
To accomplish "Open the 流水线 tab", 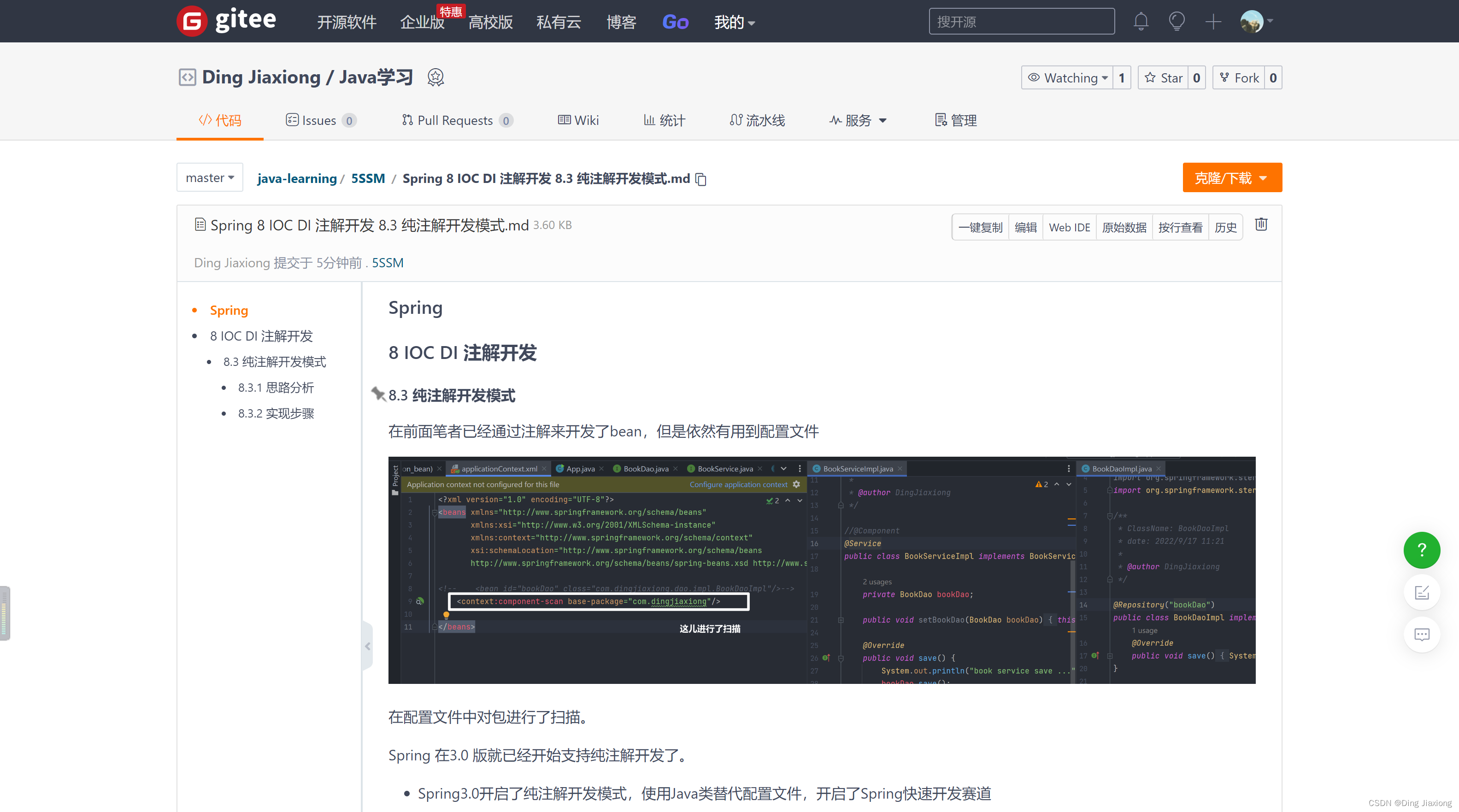I will [757, 121].
